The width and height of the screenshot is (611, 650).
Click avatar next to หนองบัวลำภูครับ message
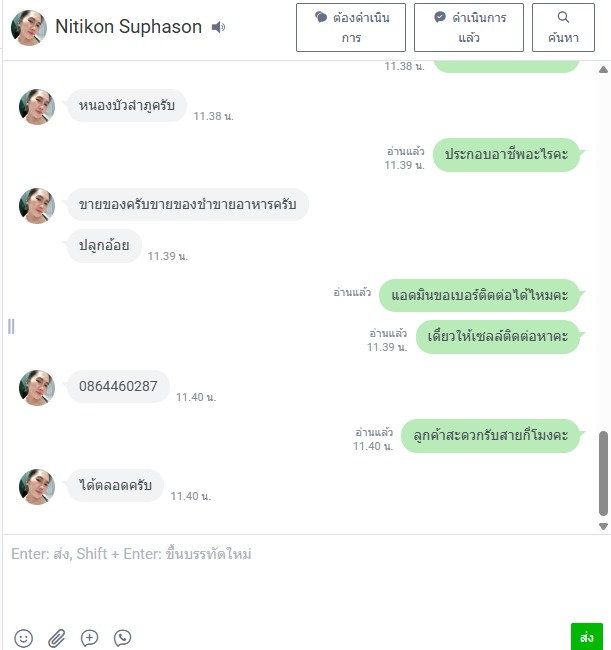coord(37,107)
